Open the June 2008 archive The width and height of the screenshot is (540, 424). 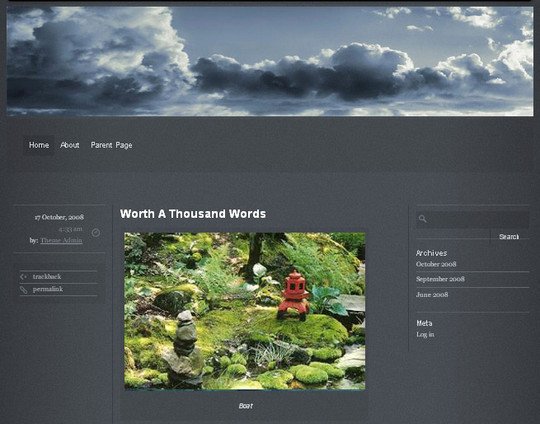(x=432, y=294)
